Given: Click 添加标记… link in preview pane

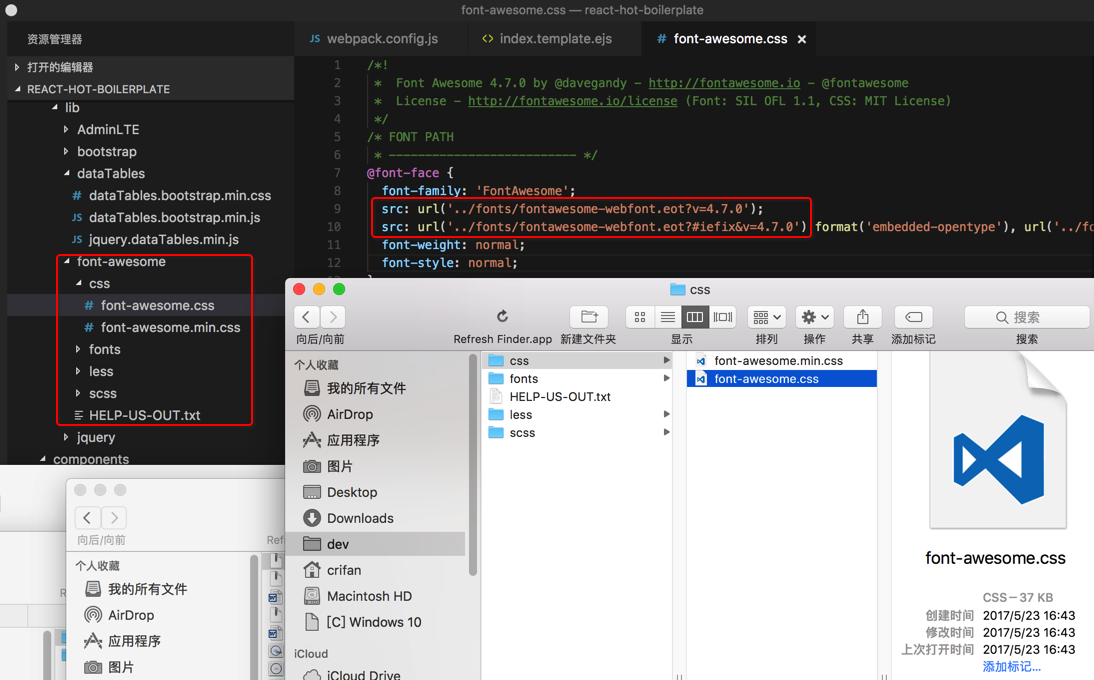Looking at the screenshot, I should tap(1011, 667).
